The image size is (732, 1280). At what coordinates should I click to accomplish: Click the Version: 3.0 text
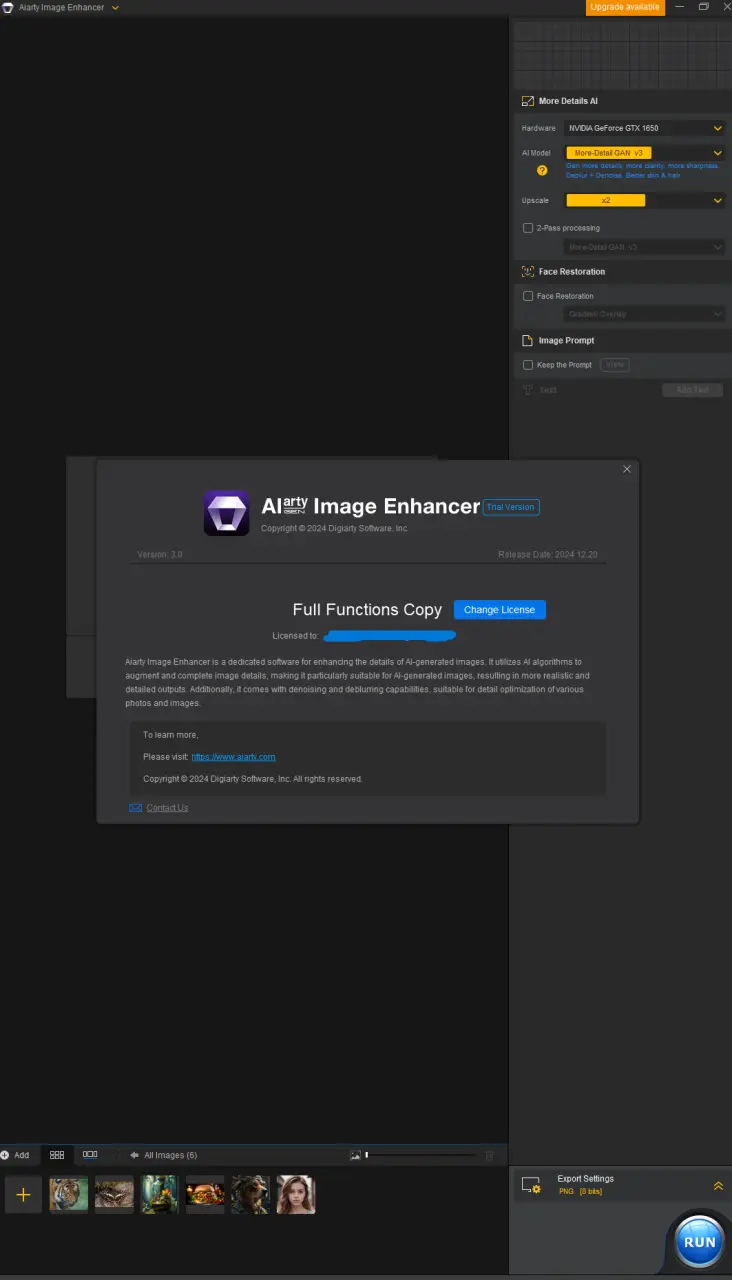pos(160,554)
